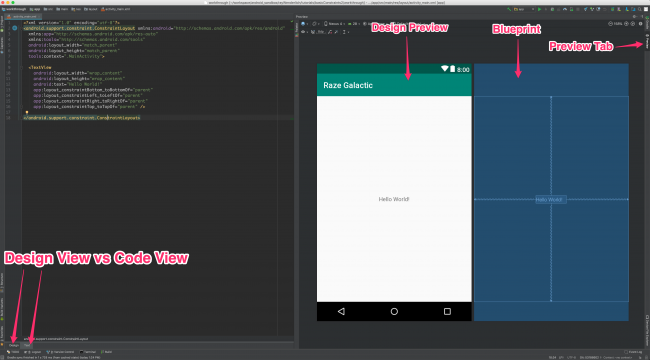This screenshot has width=650, height=360.
Task: Click the Search Everywhere magnifier icon
Action: point(640,9)
